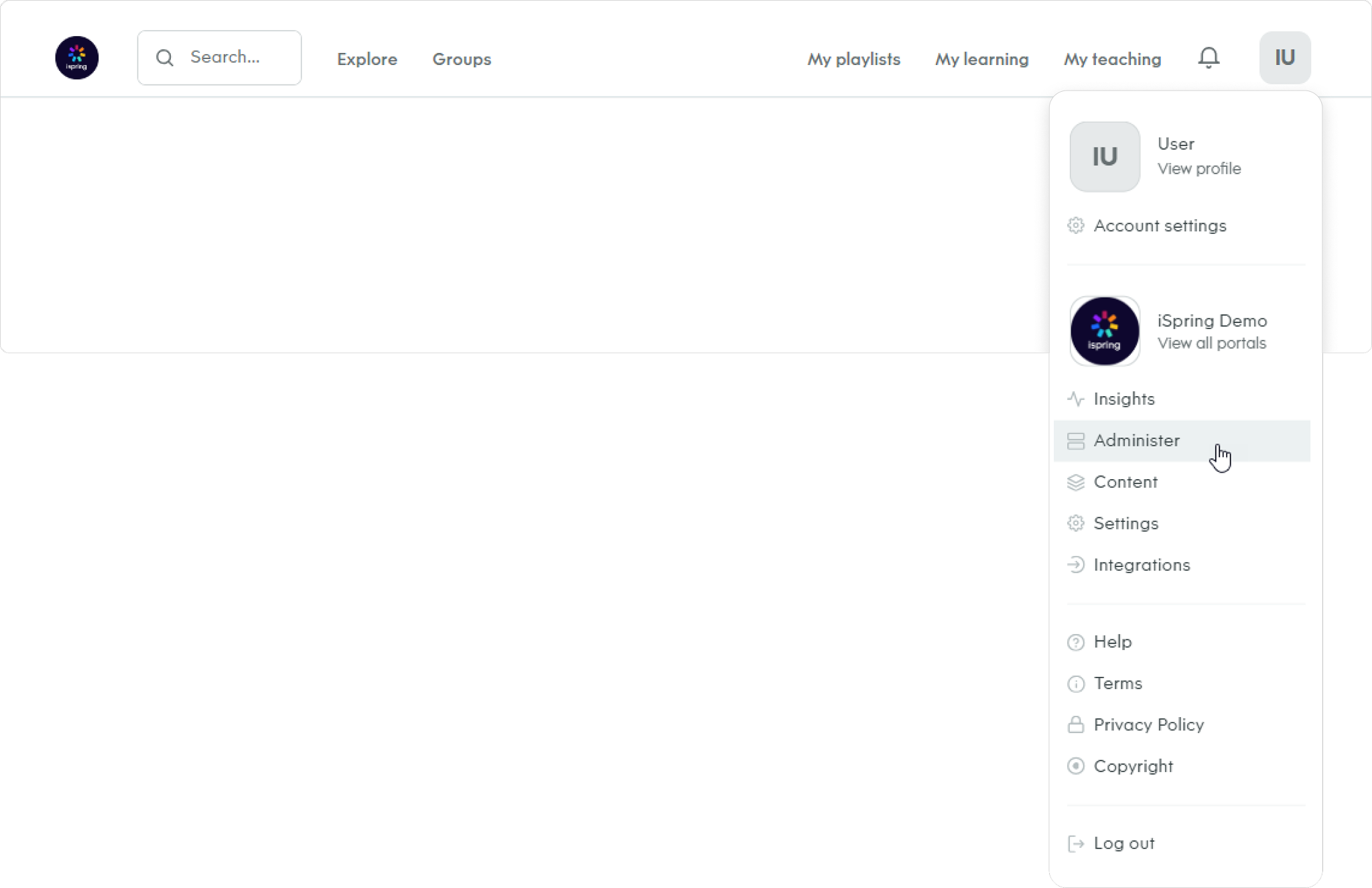
Task: Click the Search input field
Action: click(219, 58)
